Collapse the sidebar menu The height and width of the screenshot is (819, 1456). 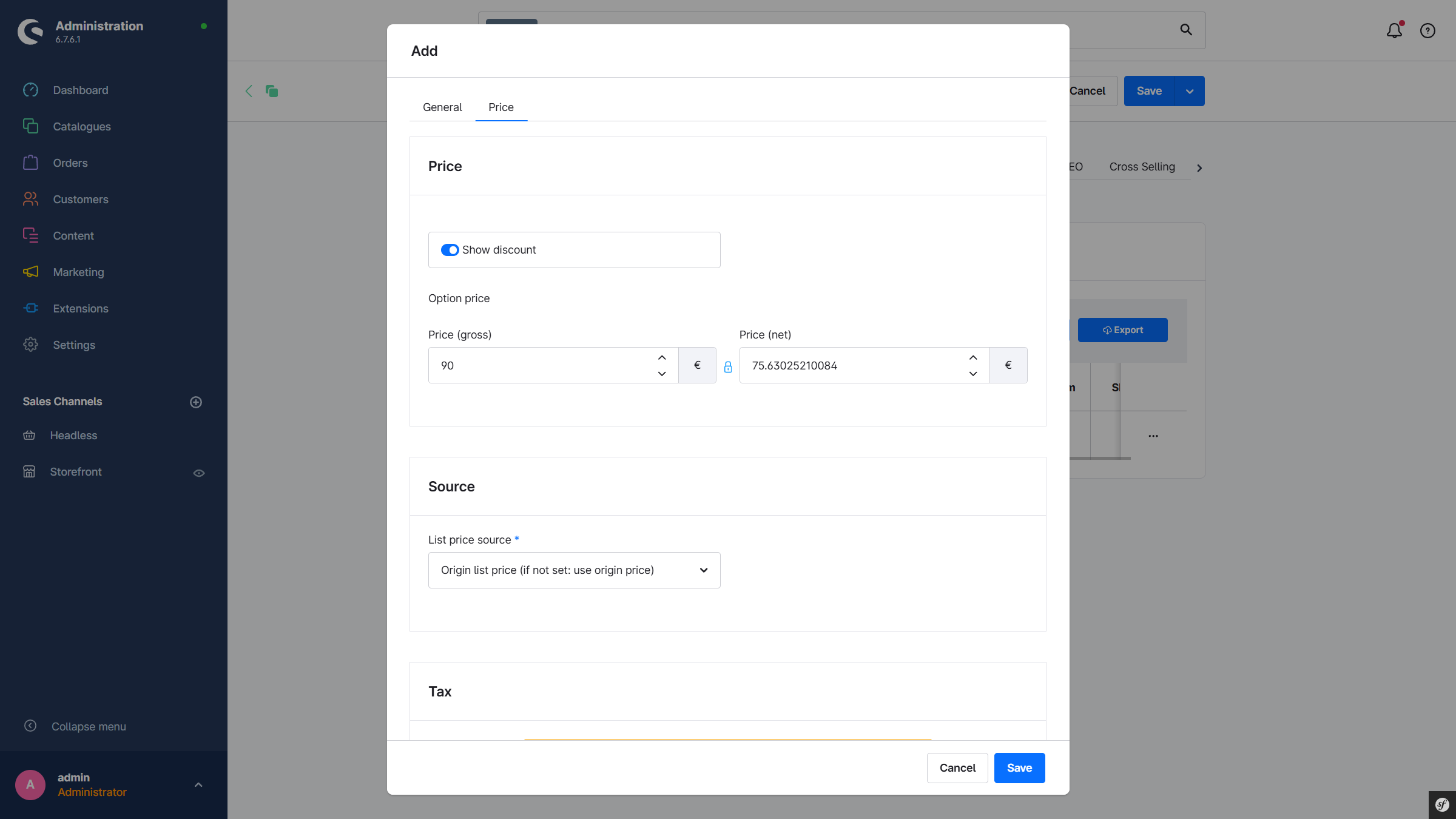88,726
